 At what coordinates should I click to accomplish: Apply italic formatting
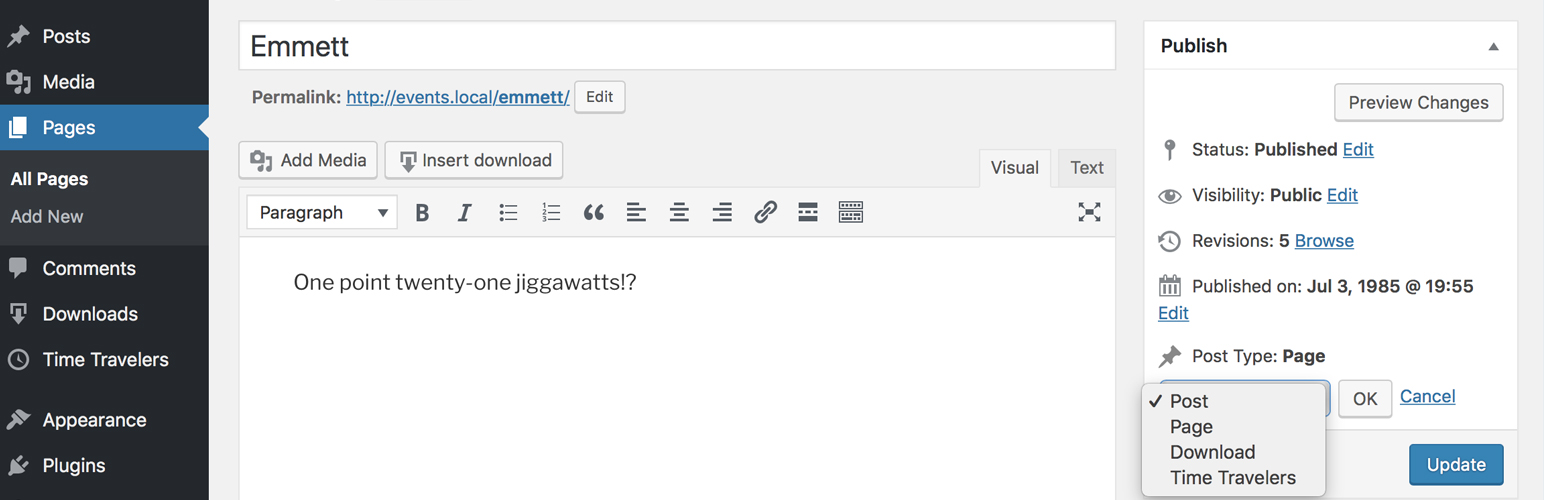(x=464, y=212)
